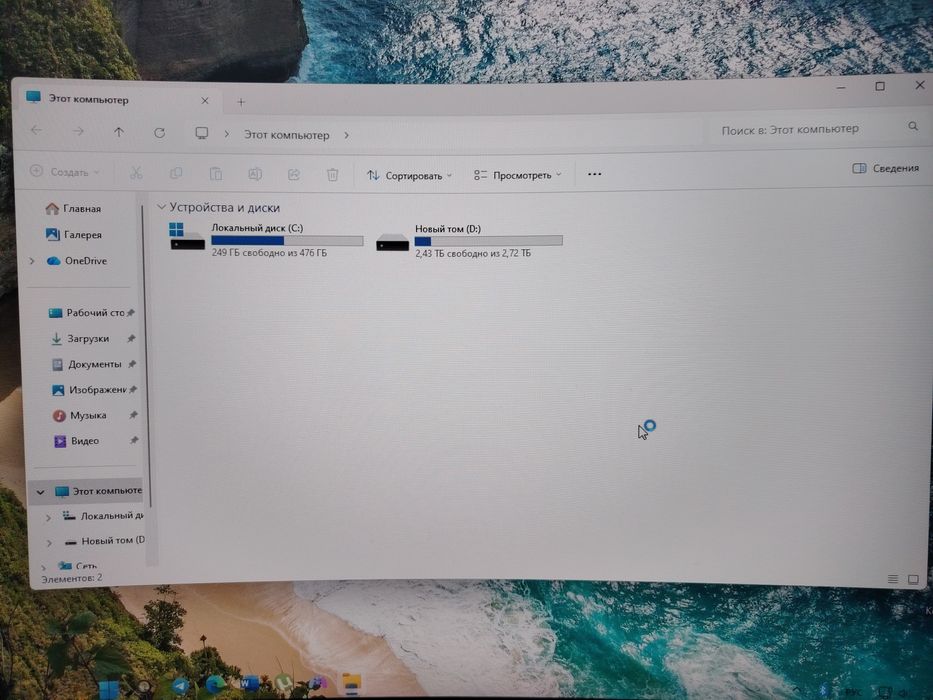Open the three-dots more options menu
Viewport: 933px width, 700px height.
point(594,174)
